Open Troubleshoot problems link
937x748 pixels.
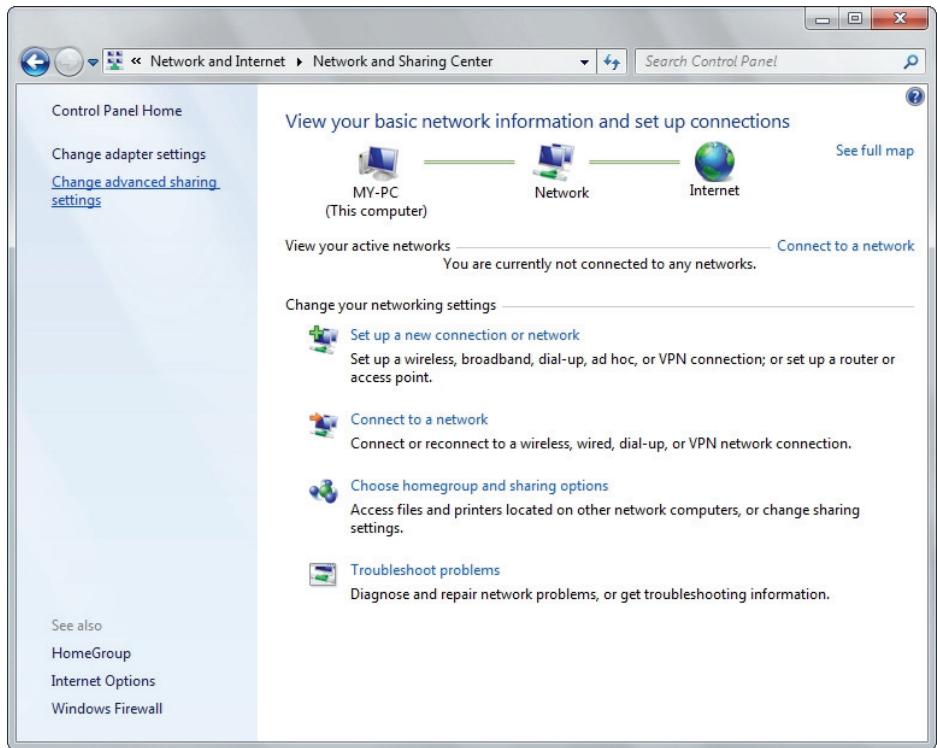tap(424, 570)
